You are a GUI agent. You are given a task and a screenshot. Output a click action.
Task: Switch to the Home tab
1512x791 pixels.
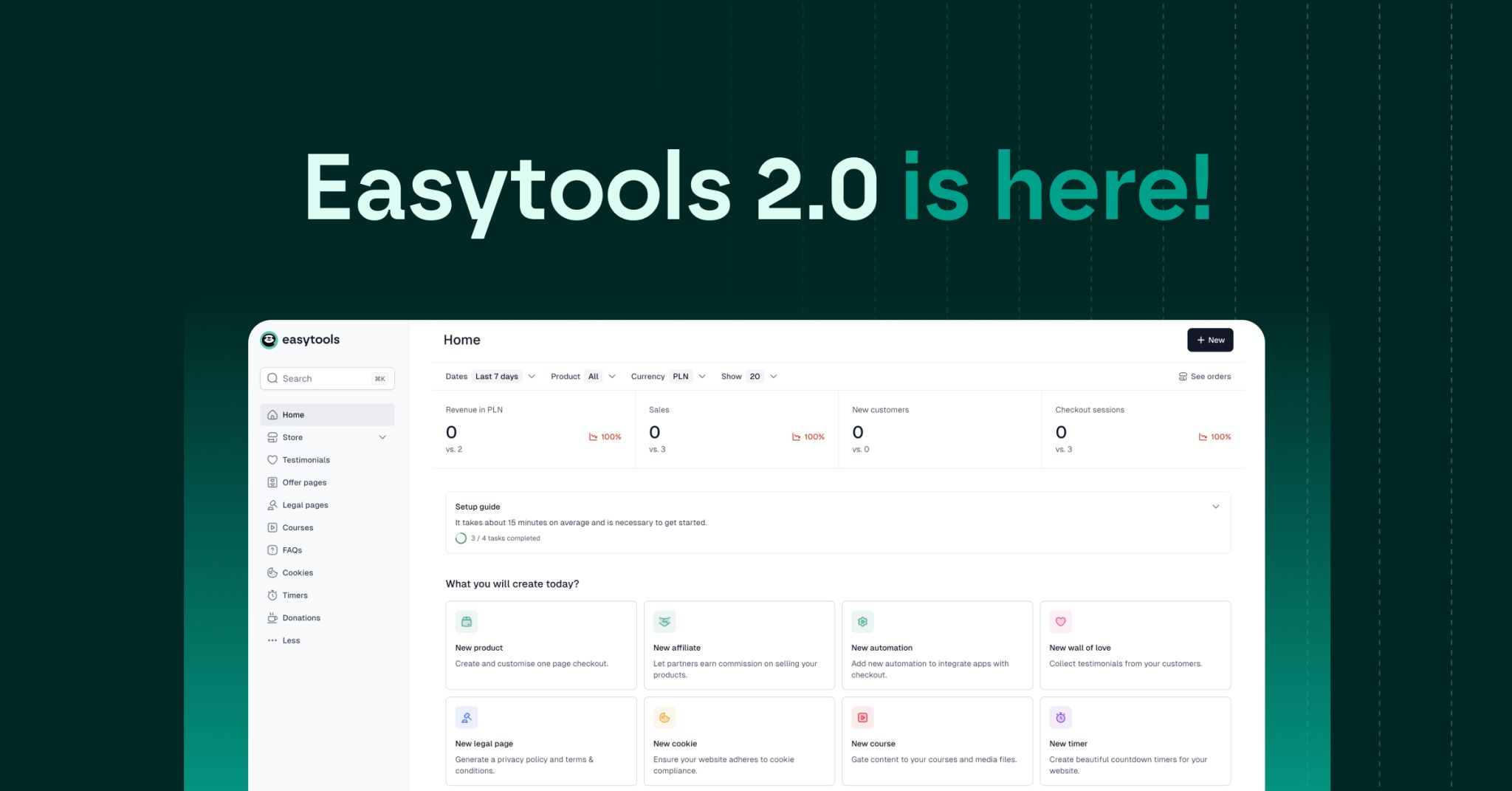[294, 414]
